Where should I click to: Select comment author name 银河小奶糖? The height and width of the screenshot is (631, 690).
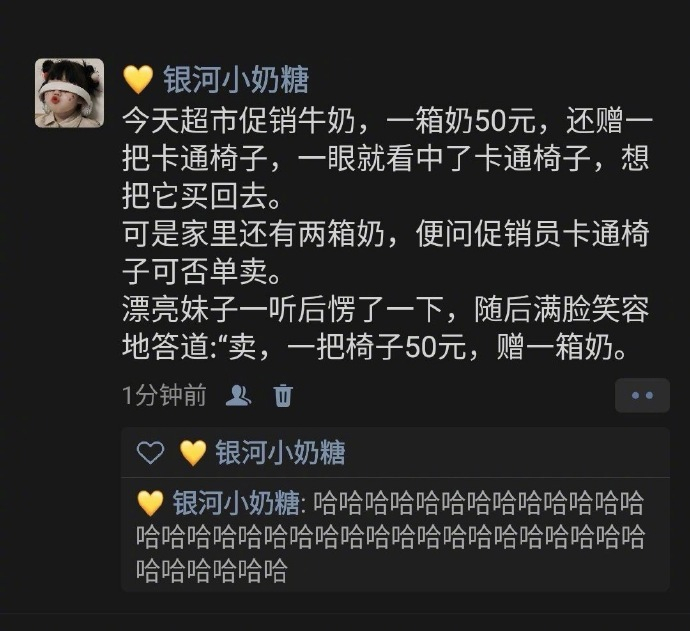(x=236, y=503)
